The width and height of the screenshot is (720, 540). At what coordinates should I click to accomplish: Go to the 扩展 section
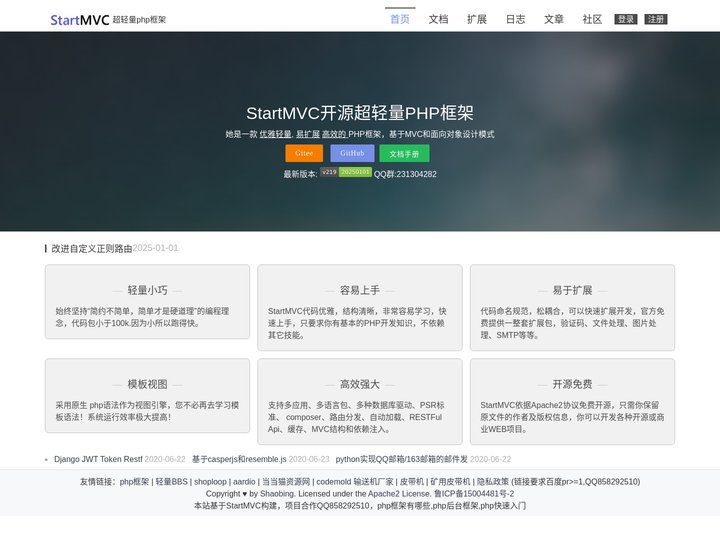click(477, 19)
